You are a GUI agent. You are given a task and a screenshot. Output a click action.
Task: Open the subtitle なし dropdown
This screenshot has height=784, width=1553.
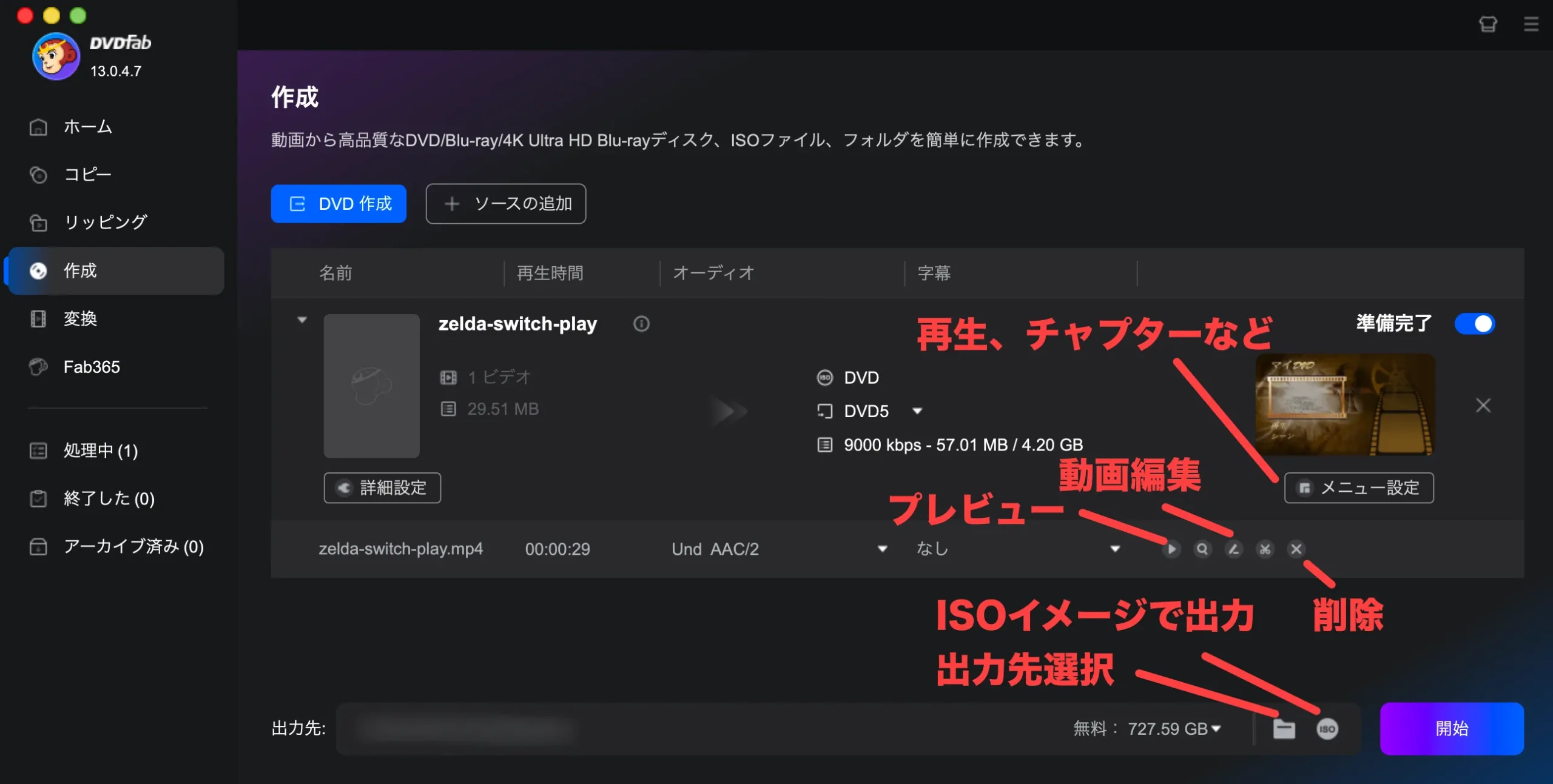point(1114,549)
